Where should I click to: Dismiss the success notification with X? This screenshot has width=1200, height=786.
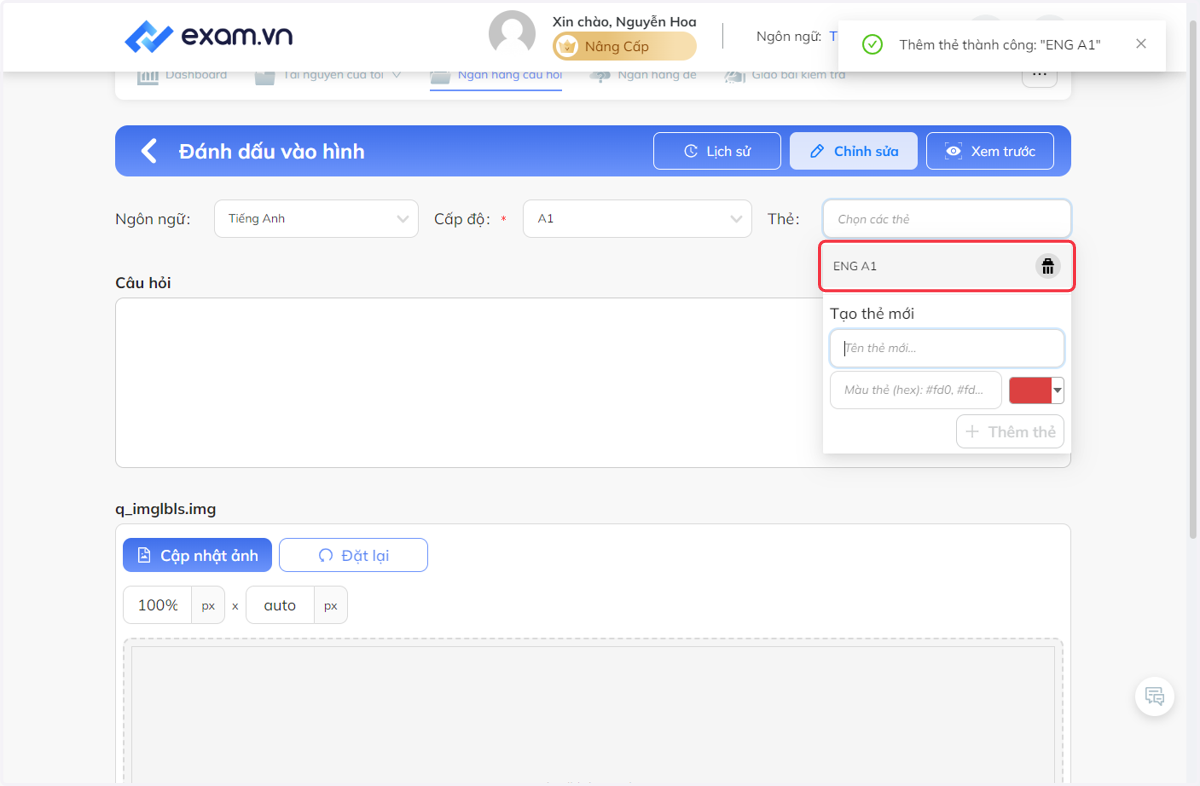[x=1141, y=44]
